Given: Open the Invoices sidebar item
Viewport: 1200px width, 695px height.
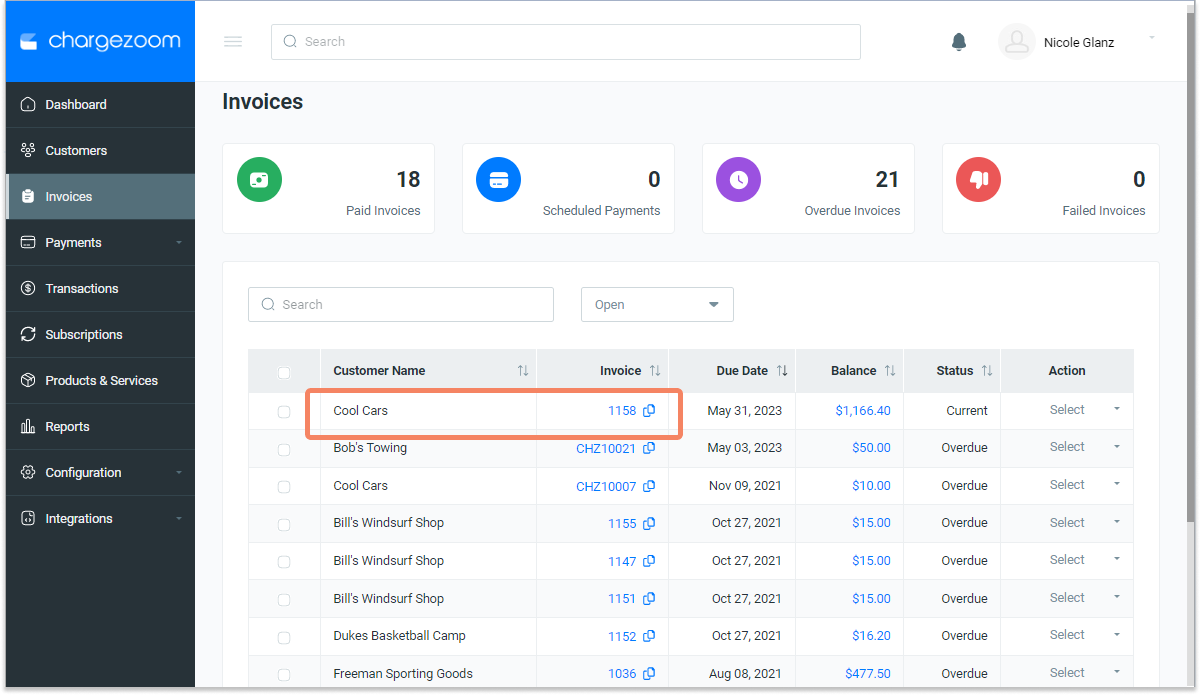Looking at the screenshot, I should tap(100, 197).
